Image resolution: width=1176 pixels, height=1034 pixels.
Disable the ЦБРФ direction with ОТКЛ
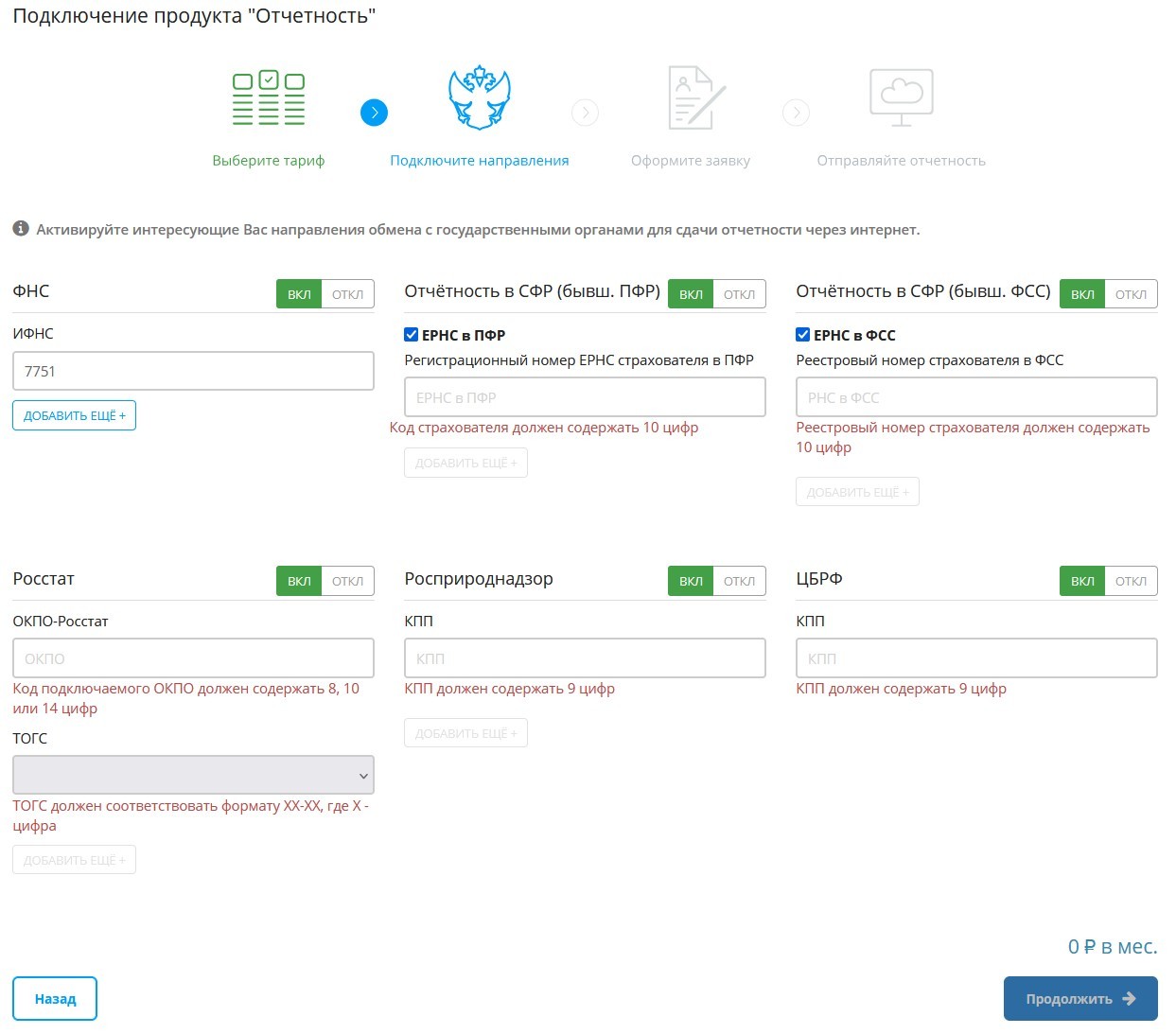pyautogui.click(x=1131, y=581)
